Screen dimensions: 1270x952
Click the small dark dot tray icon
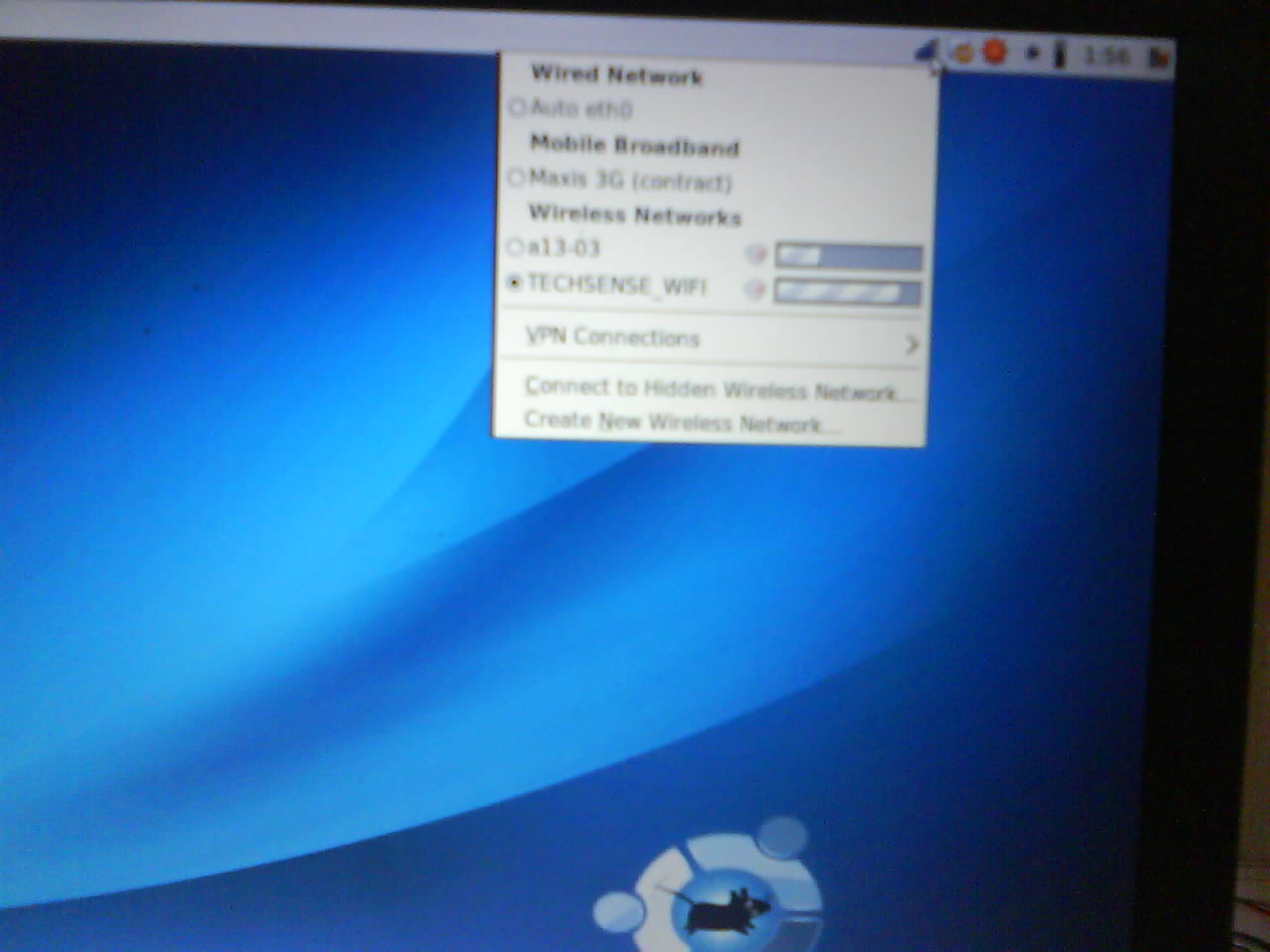(1032, 54)
